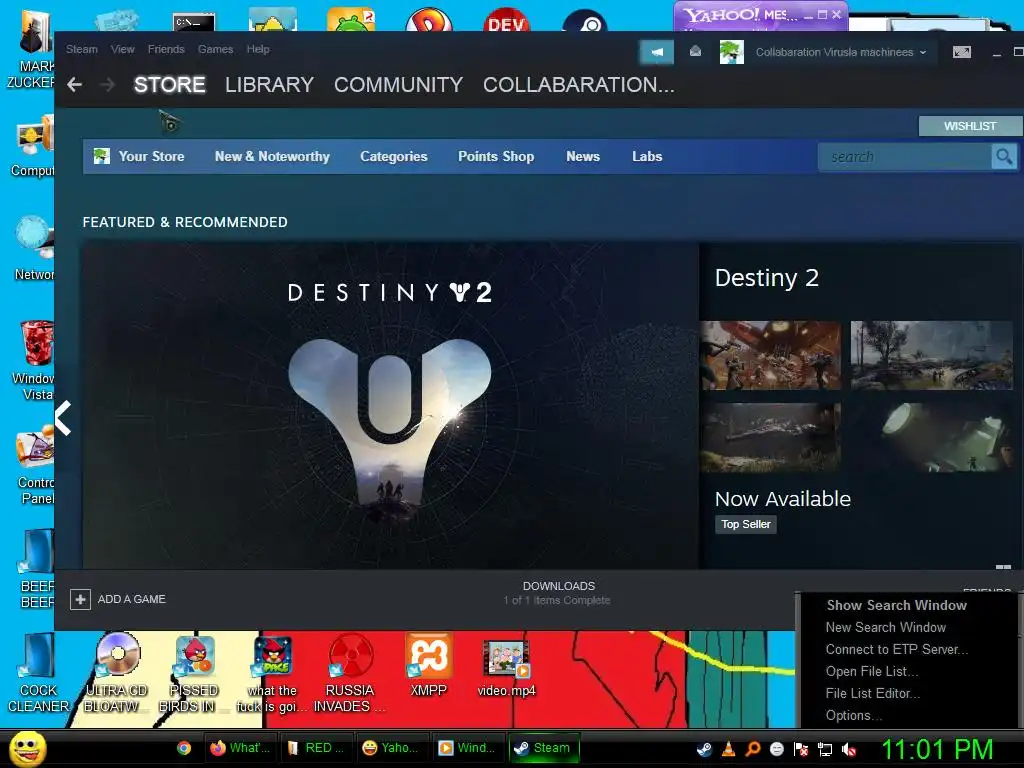The width and height of the screenshot is (1024, 768).
Task: Click the WISHLIST button
Action: pos(970,126)
